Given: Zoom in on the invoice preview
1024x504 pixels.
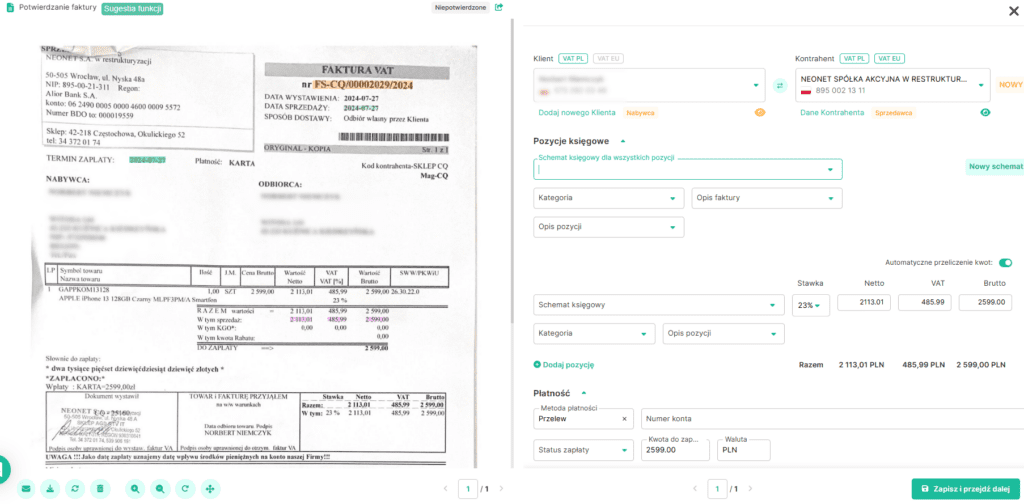Looking at the screenshot, I should (135, 489).
